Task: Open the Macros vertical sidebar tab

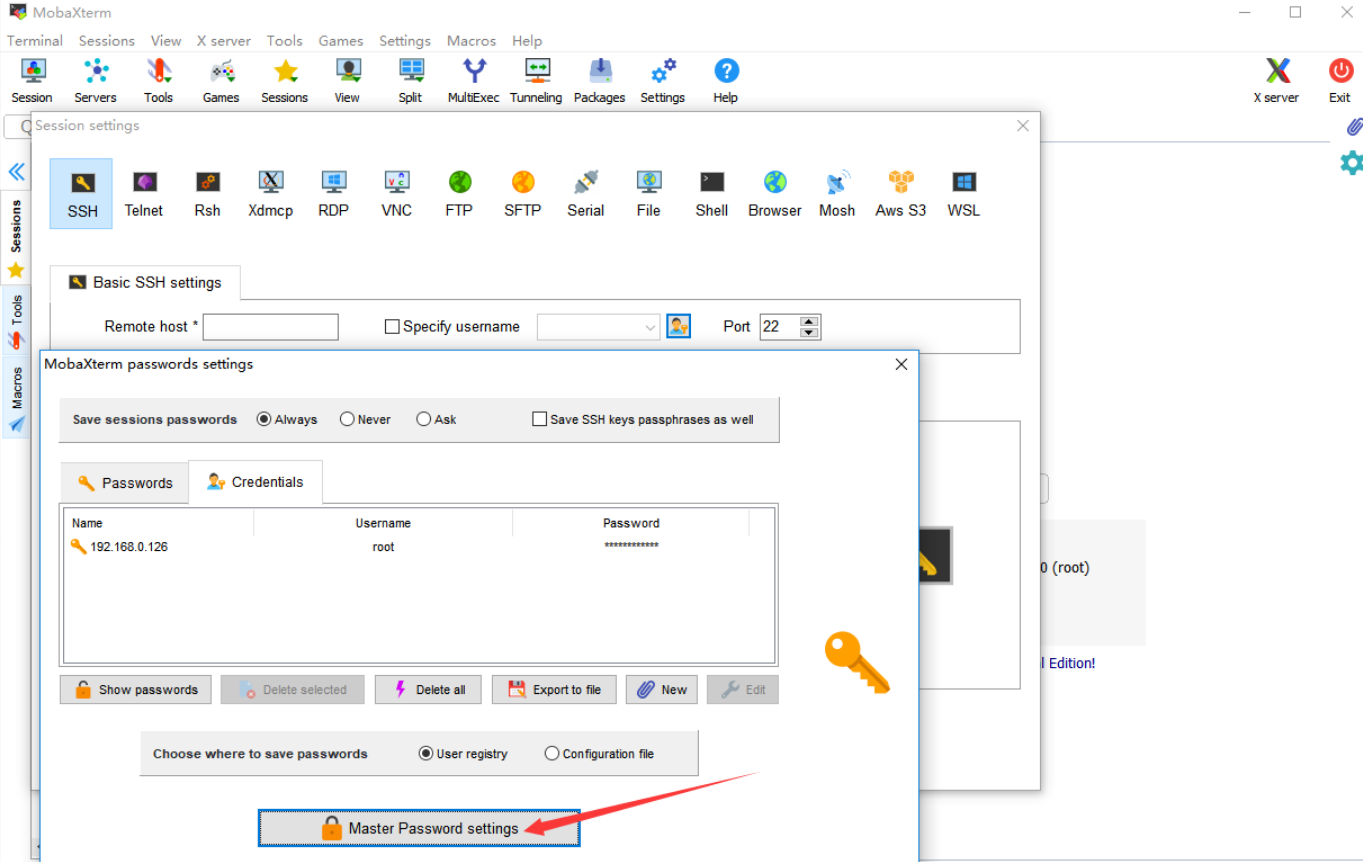Action: pyautogui.click(x=16, y=400)
